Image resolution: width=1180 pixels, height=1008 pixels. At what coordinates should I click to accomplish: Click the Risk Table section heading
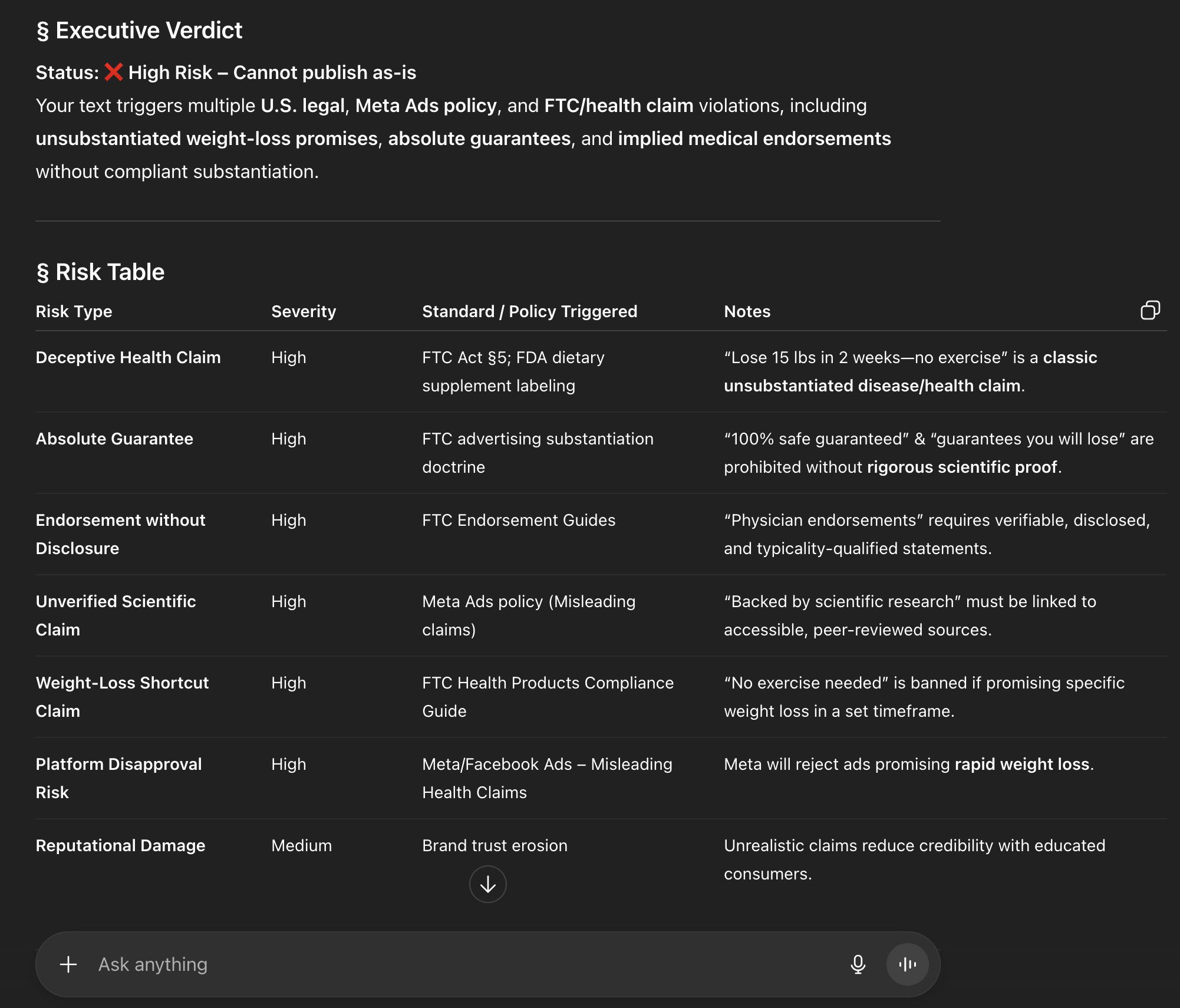tap(100, 272)
